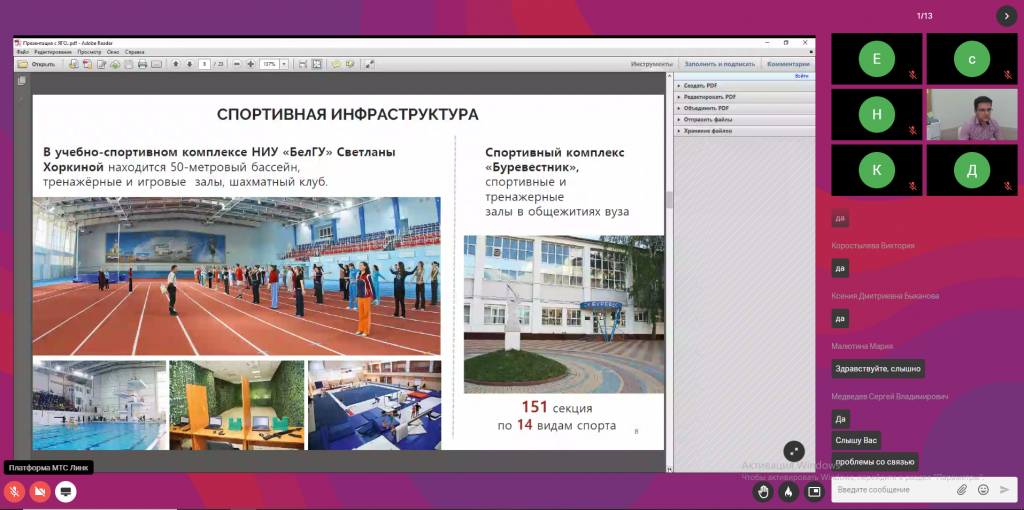The height and width of the screenshot is (510, 1024).
Task: Open the Просмотр menu
Action: 89,52
